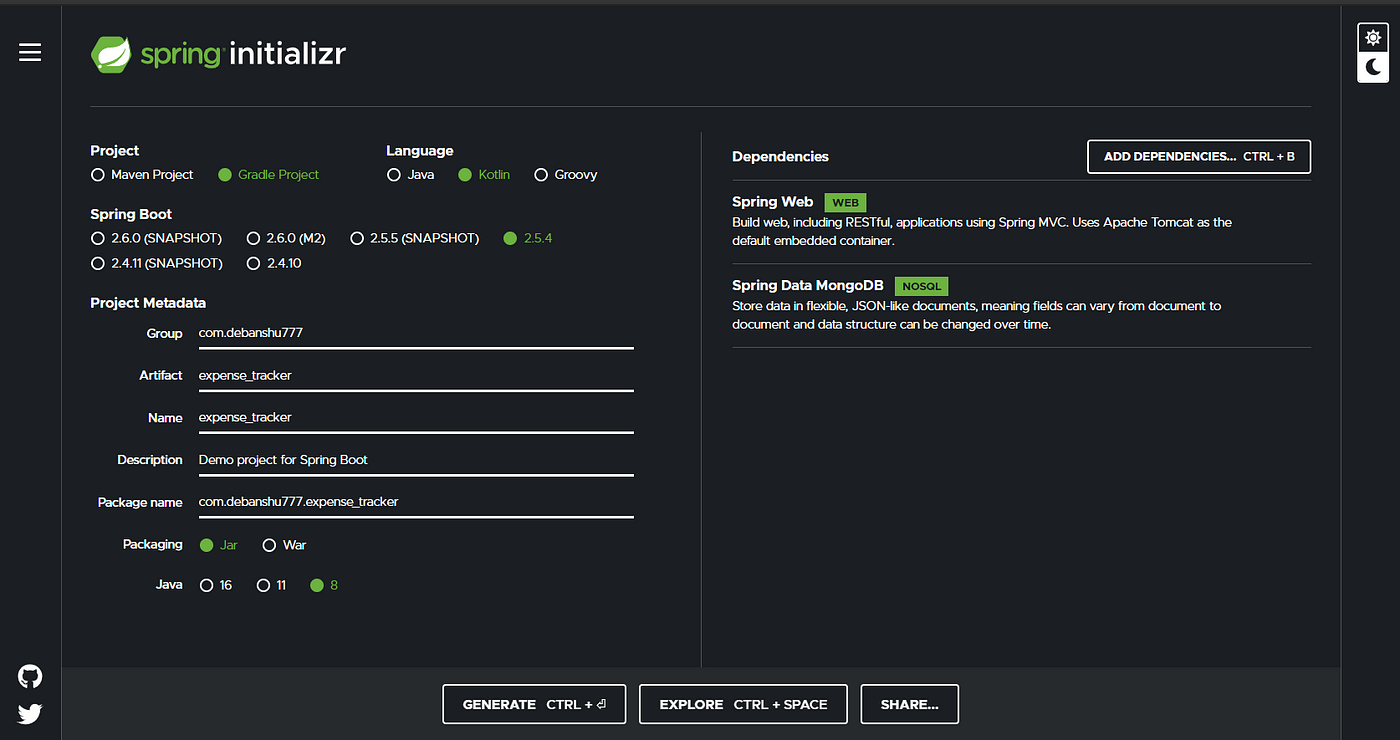Click the Dependencies heading
The width and height of the screenshot is (1400, 740).
click(x=780, y=157)
